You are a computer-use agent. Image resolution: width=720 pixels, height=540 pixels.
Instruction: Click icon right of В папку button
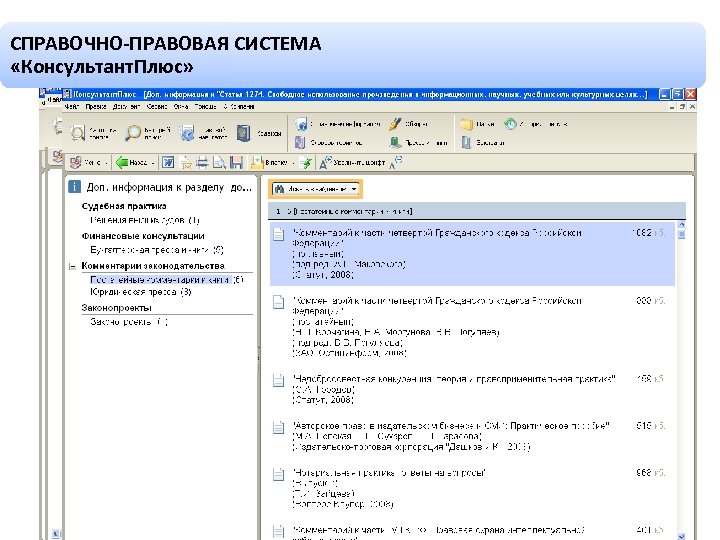point(306,163)
